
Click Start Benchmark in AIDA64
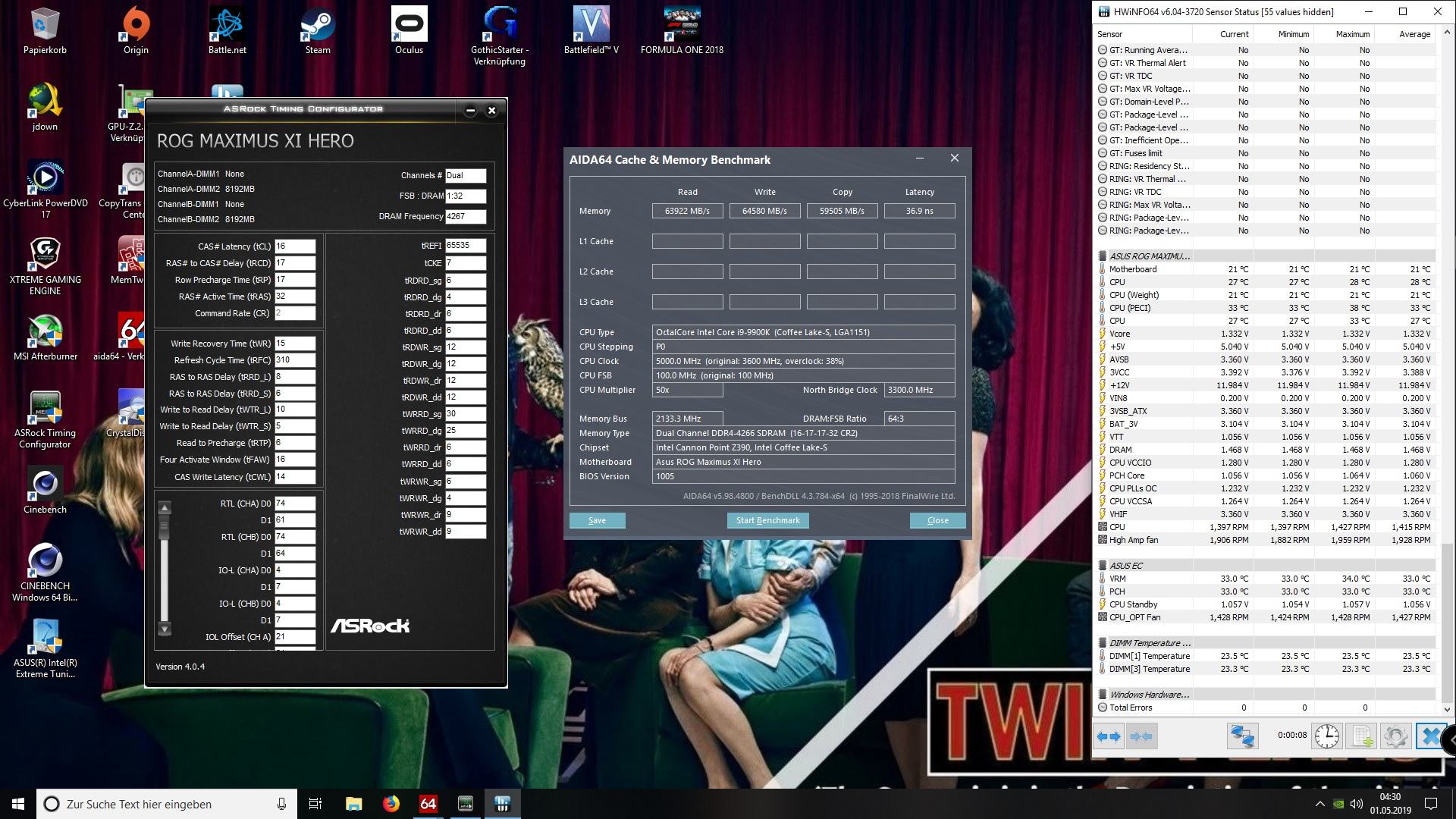[767, 520]
